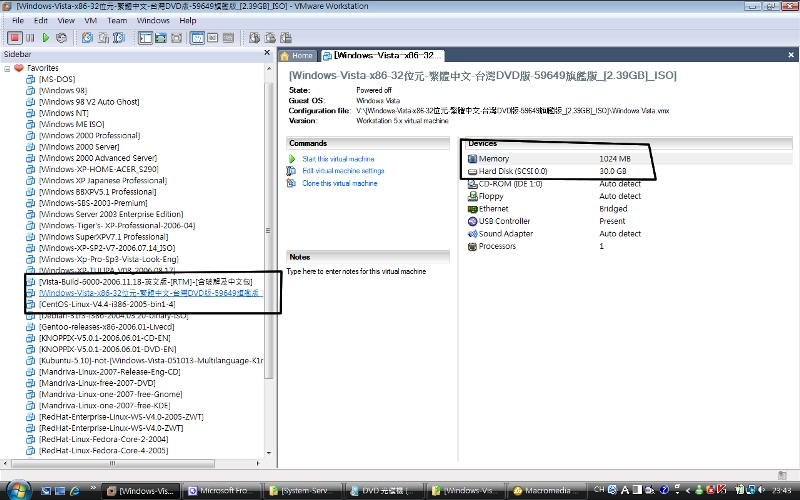Click Start this virtual machine link

pyautogui.click(x=338, y=159)
